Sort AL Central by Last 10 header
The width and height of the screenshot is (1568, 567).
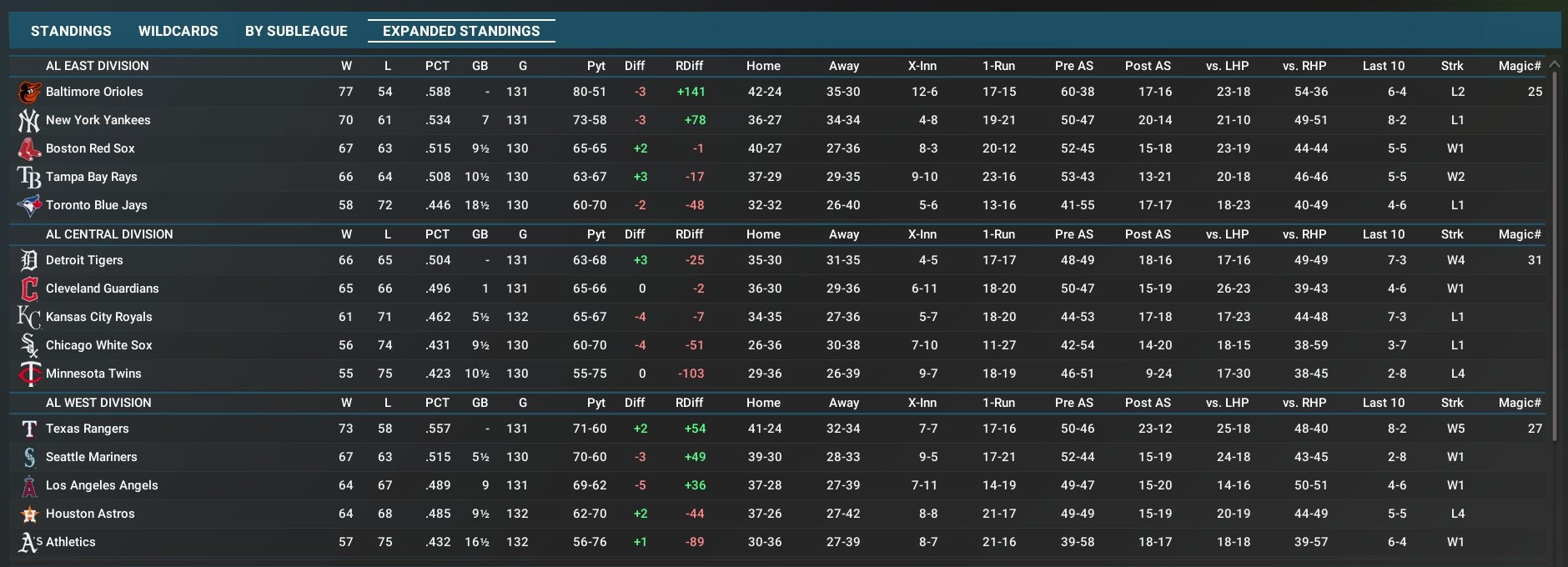[x=1383, y=234]
